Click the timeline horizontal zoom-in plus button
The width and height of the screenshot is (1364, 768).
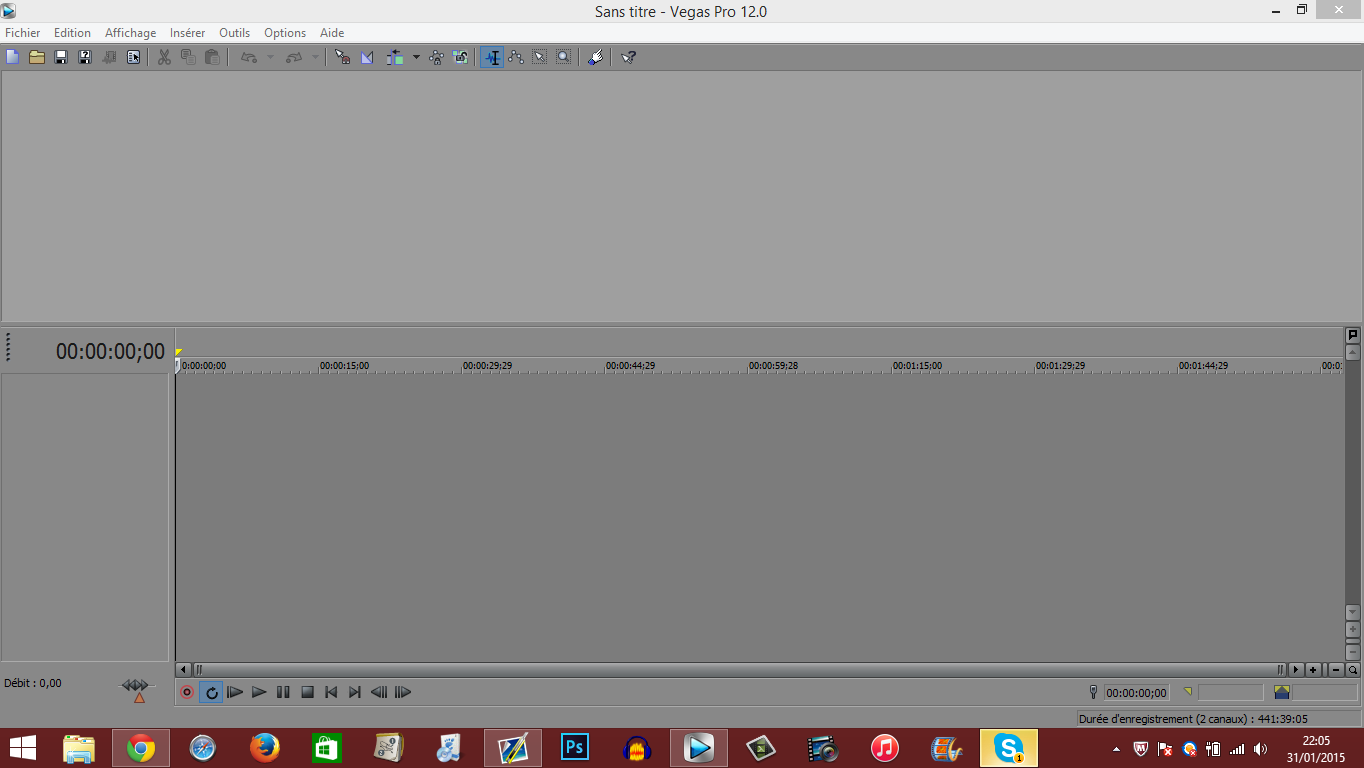pyautogui.click(x=1313, y=670)
